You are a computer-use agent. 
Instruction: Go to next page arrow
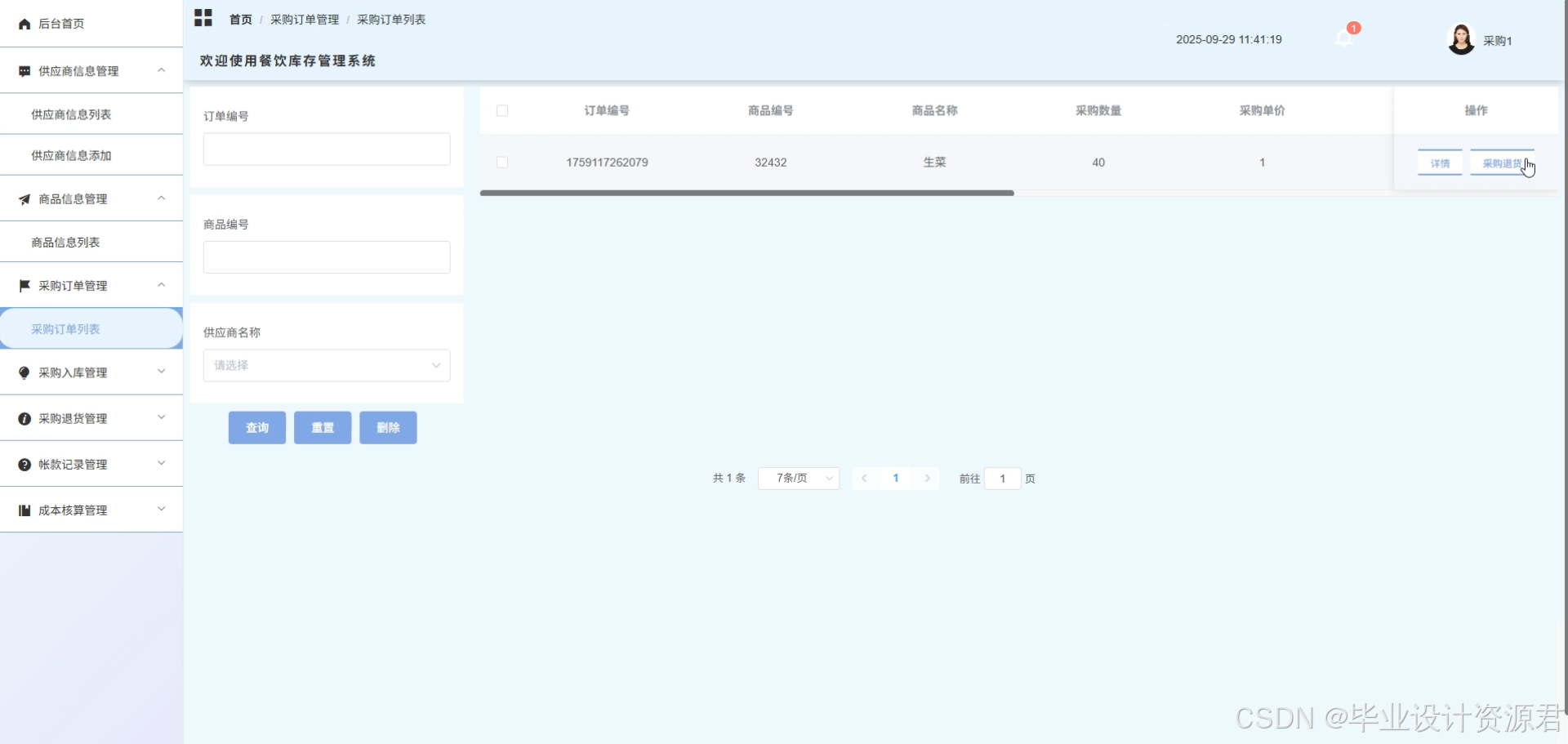click(928, 479)
